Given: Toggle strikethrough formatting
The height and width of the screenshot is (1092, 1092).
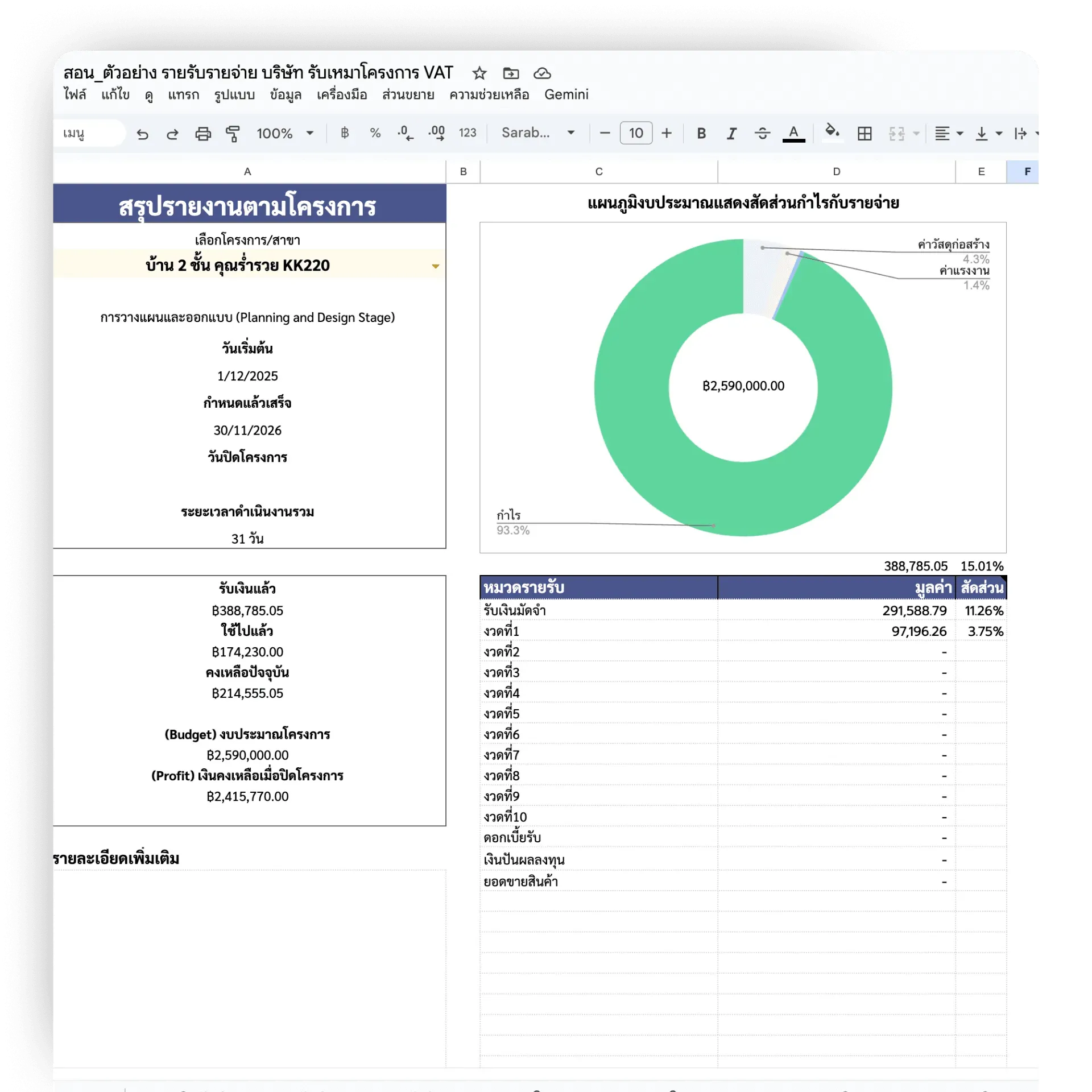Looking at the screenshot, I should tap(762, 133).
